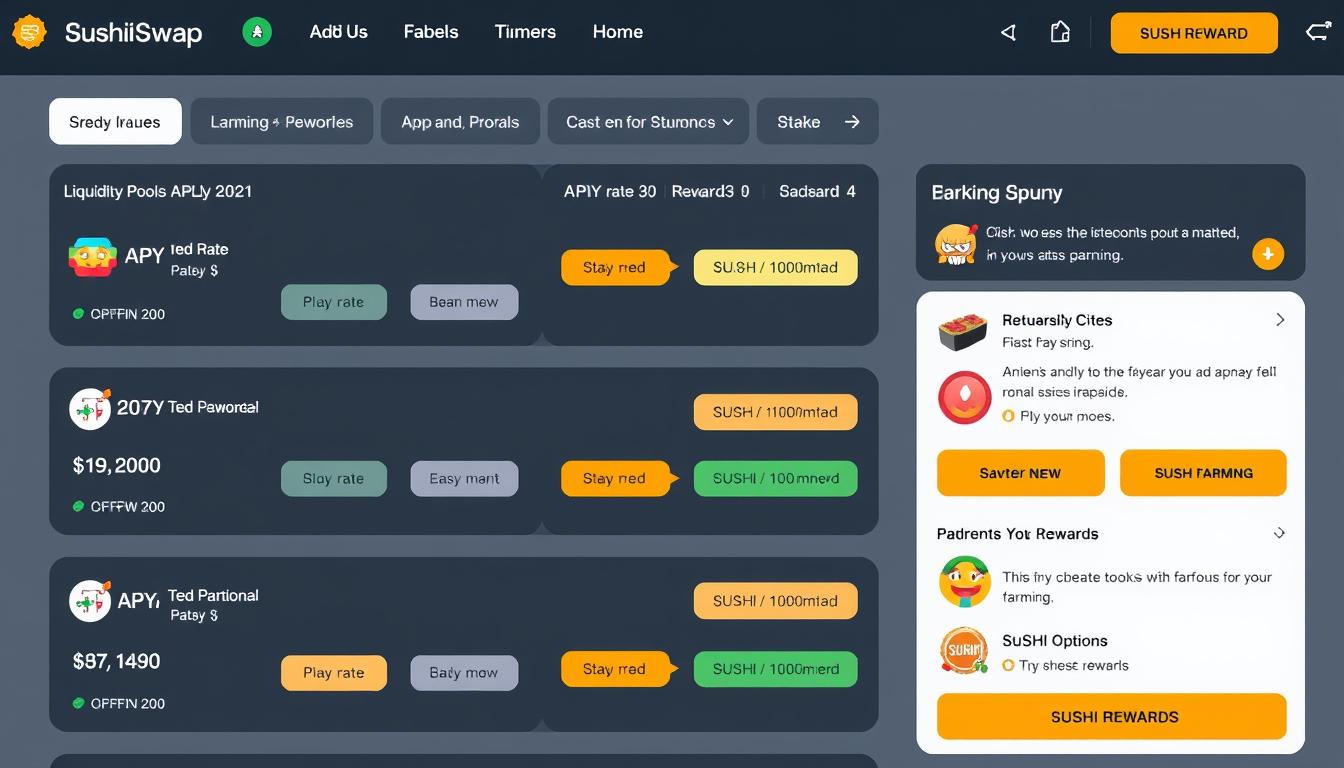Click the sushi roll icon beside Retuarsily Cites
The height and width of the screenshot is (768, 1344).
[x=963, y=330]
